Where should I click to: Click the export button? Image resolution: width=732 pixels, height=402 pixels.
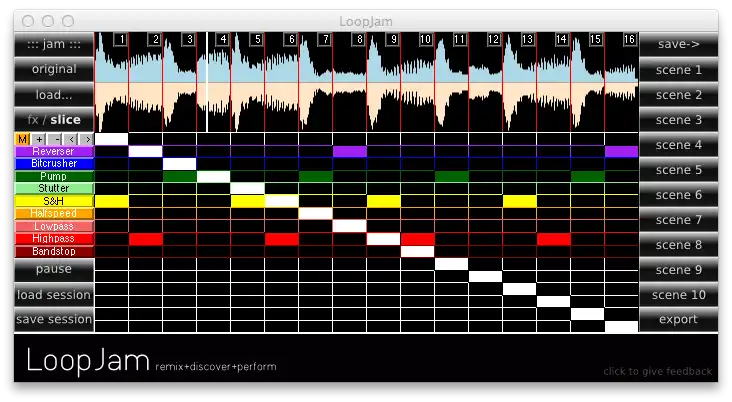678,319
